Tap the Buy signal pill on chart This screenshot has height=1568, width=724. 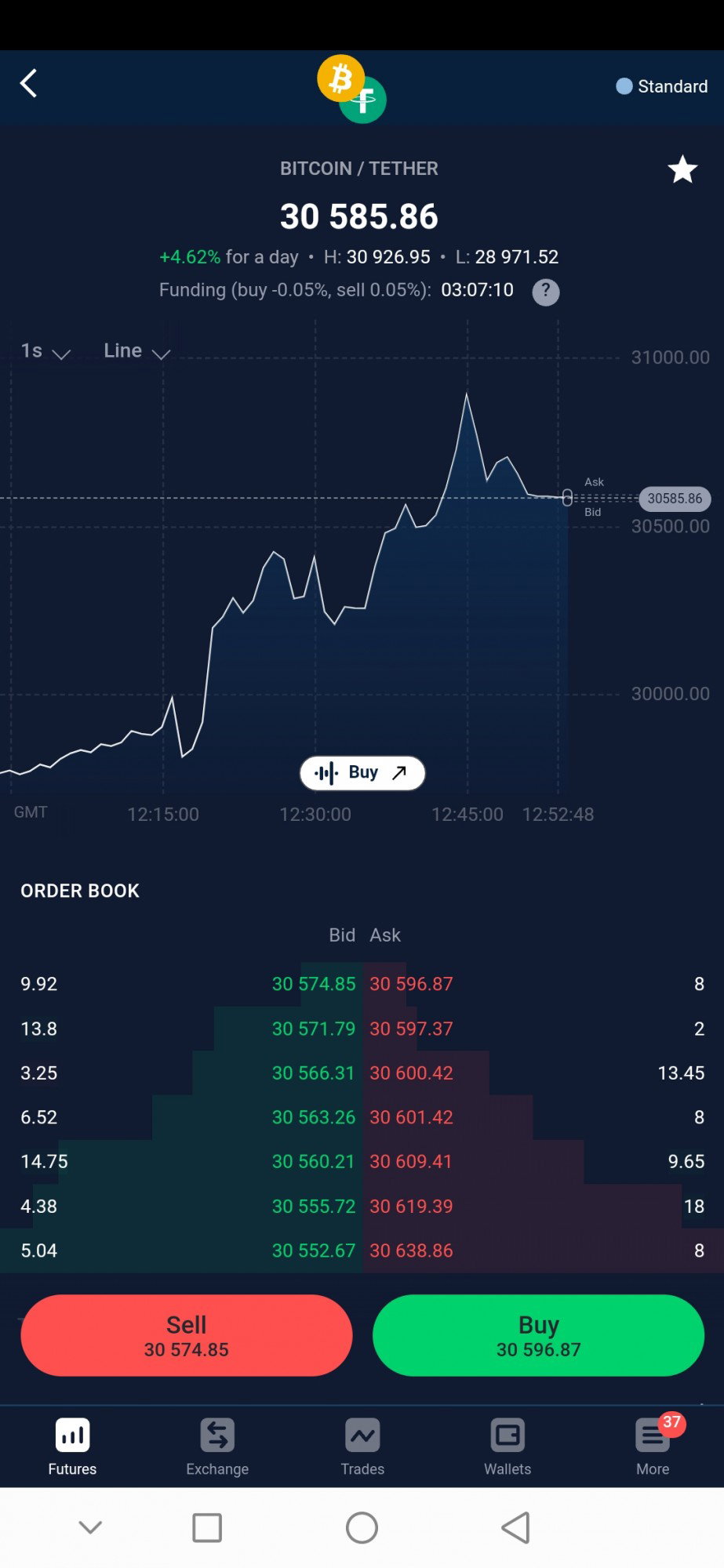[362, 773]
